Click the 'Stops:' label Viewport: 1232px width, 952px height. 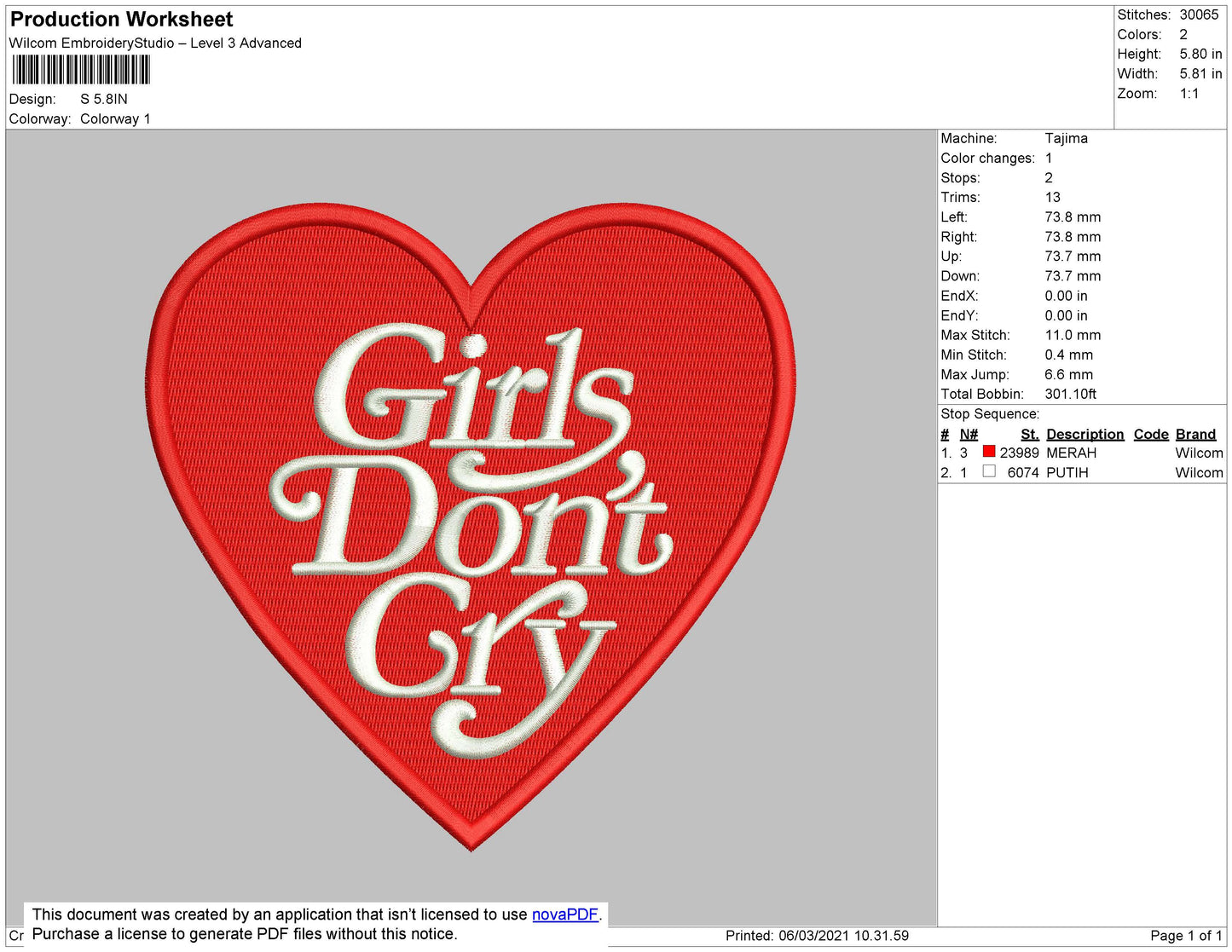pyautogui.click(x=960, y=178)
